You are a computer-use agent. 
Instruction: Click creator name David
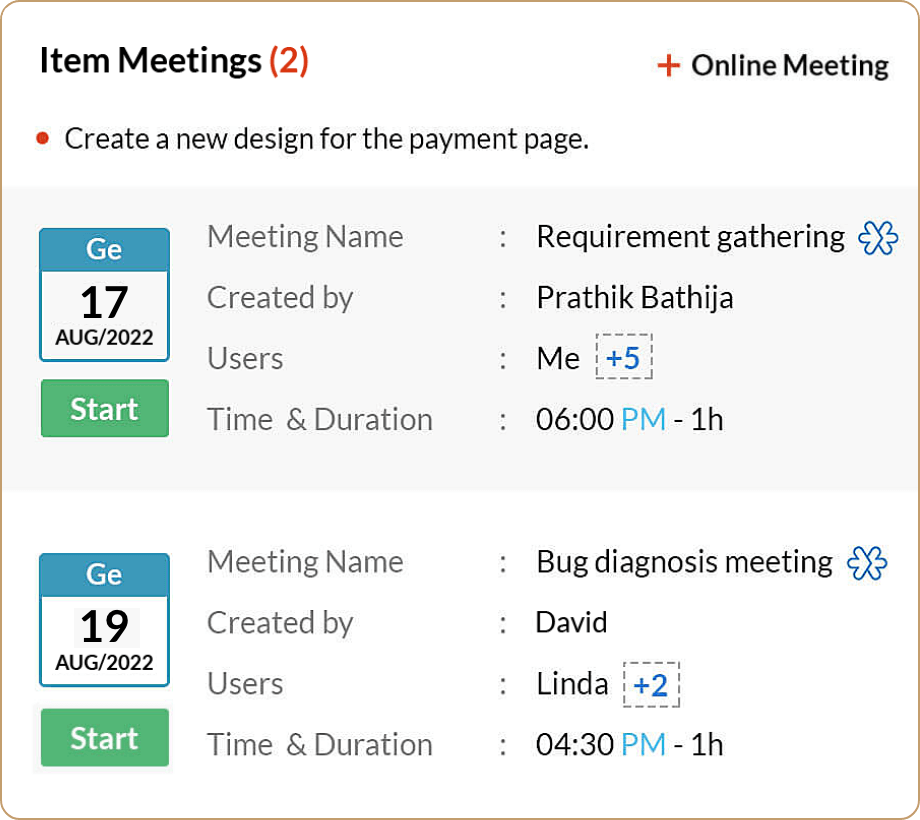(x=571, y=622)
